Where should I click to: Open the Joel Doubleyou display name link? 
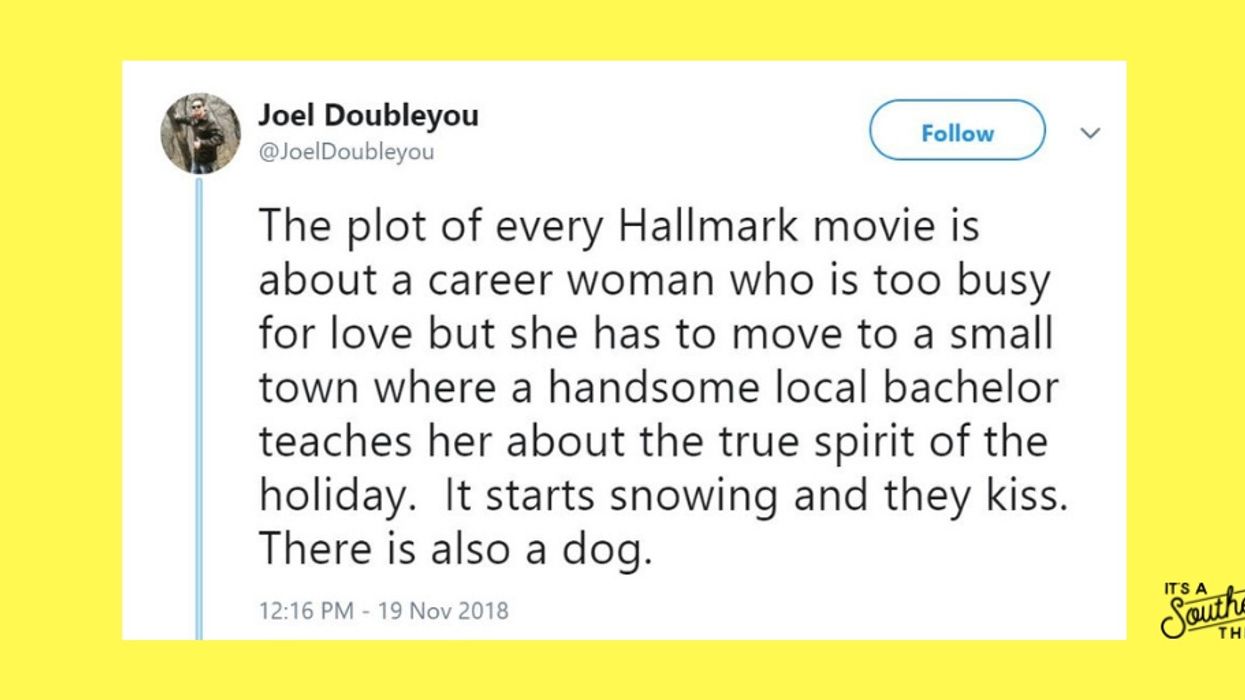(368, 115)
